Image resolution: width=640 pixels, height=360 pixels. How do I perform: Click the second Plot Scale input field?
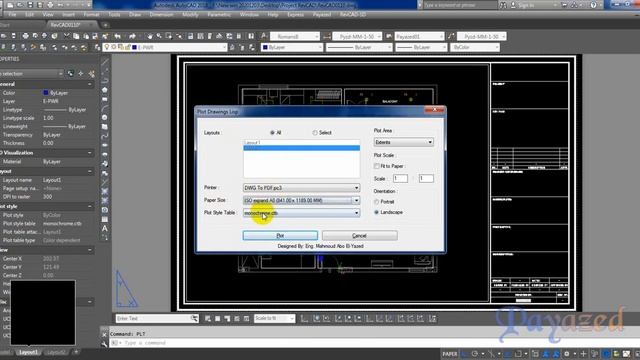pos(426,178)
